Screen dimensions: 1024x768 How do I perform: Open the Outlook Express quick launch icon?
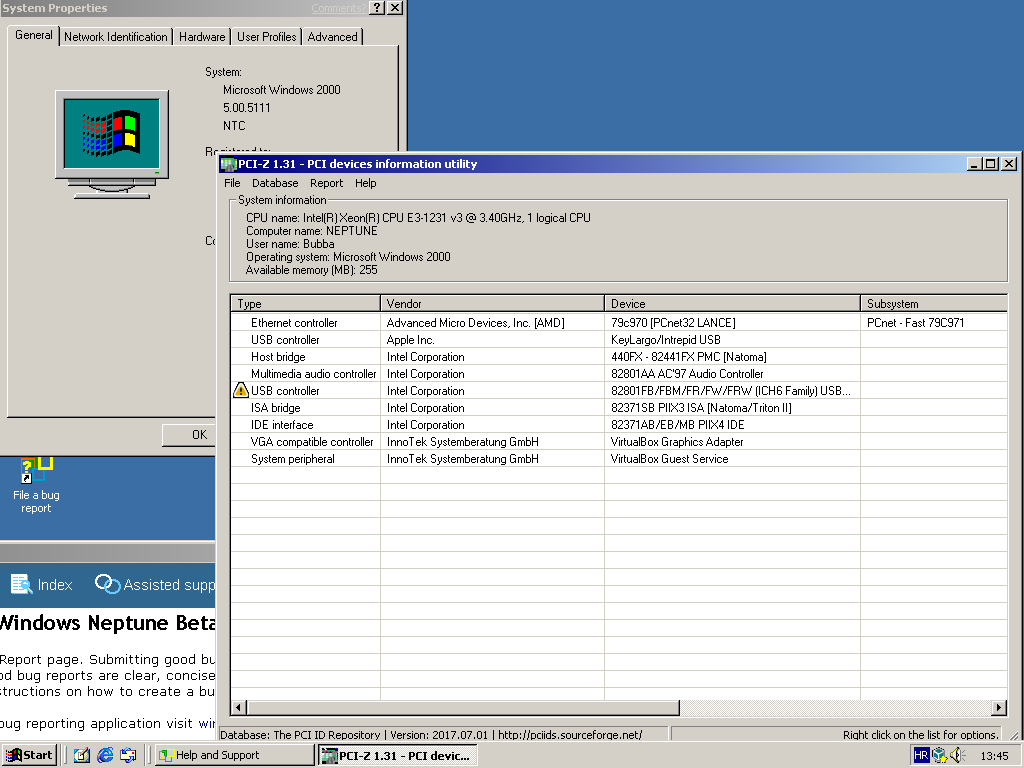pos(128,755)
